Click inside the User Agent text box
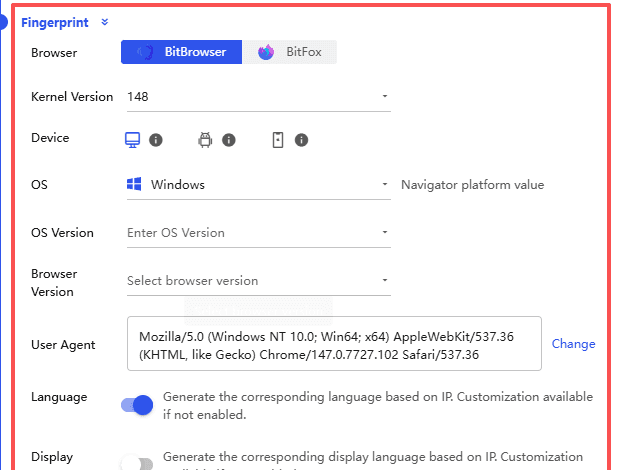This screenshot has width=620, height=470. tap(334, 344)
